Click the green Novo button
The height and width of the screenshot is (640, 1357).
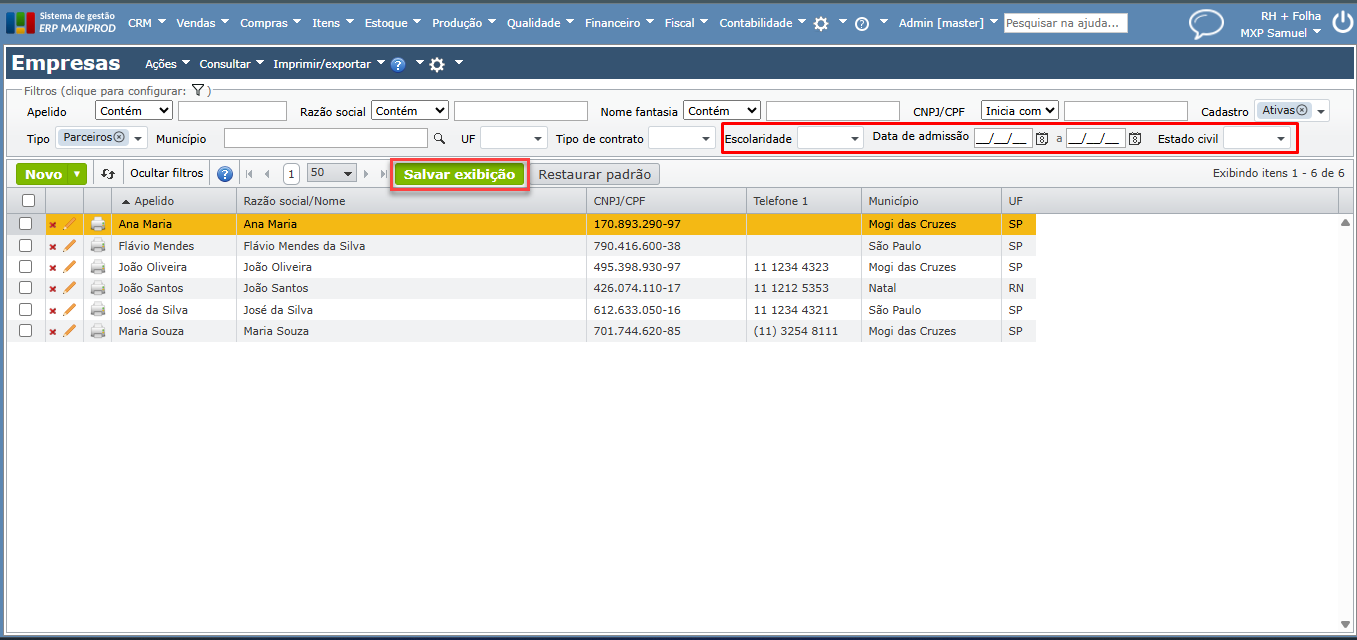tap(43, 174)
